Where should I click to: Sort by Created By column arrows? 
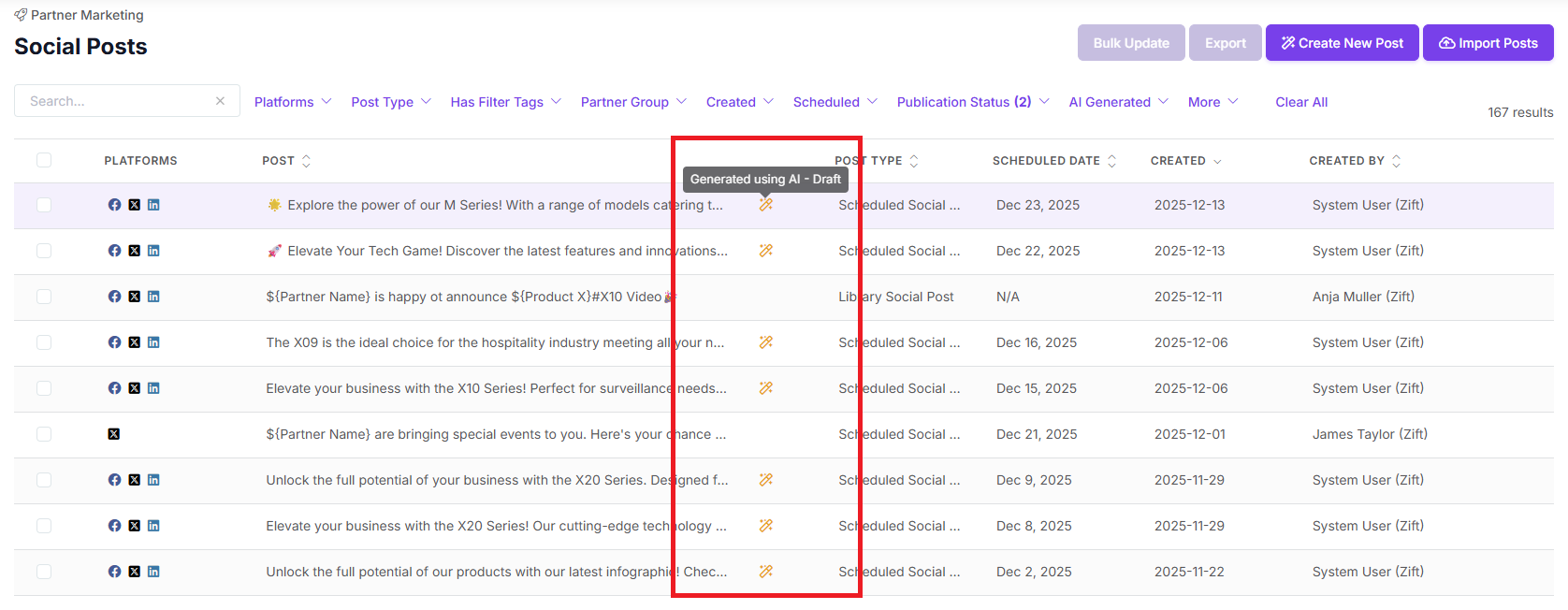(x=1396, y=161)
